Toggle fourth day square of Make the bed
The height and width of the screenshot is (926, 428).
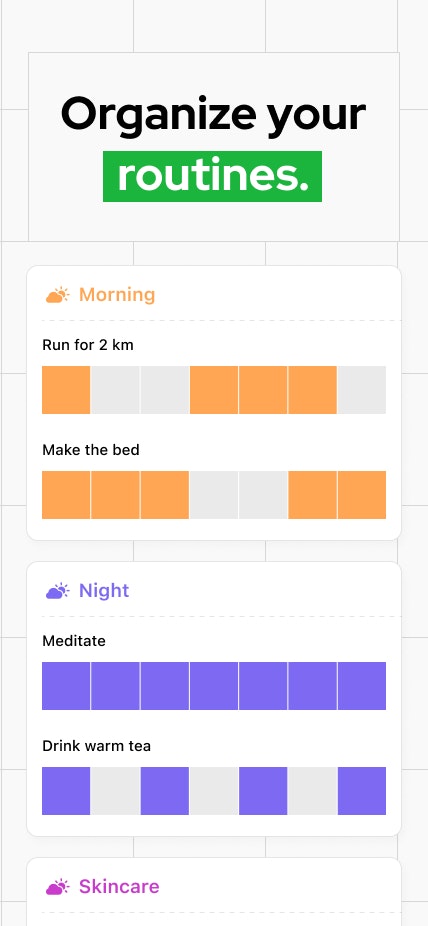(214, 495)
